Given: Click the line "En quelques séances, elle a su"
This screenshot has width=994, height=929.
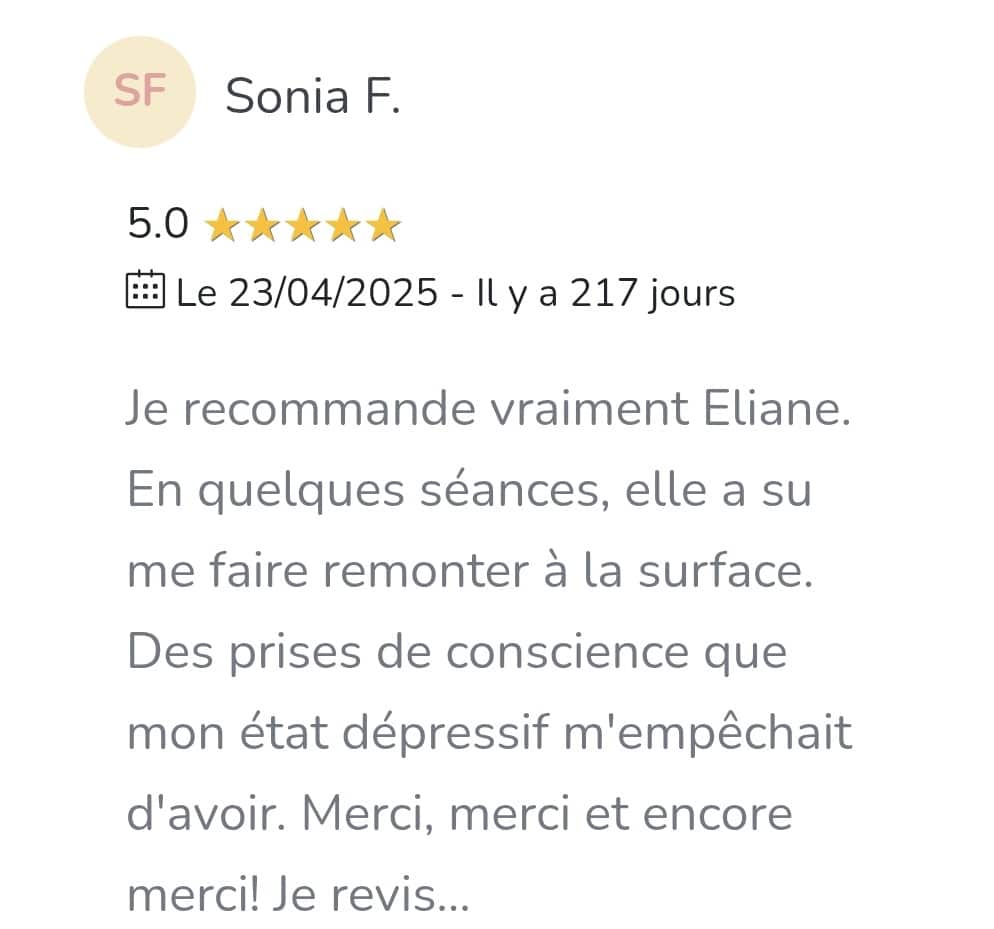Looking at the screenshot, I should (468, 491).
